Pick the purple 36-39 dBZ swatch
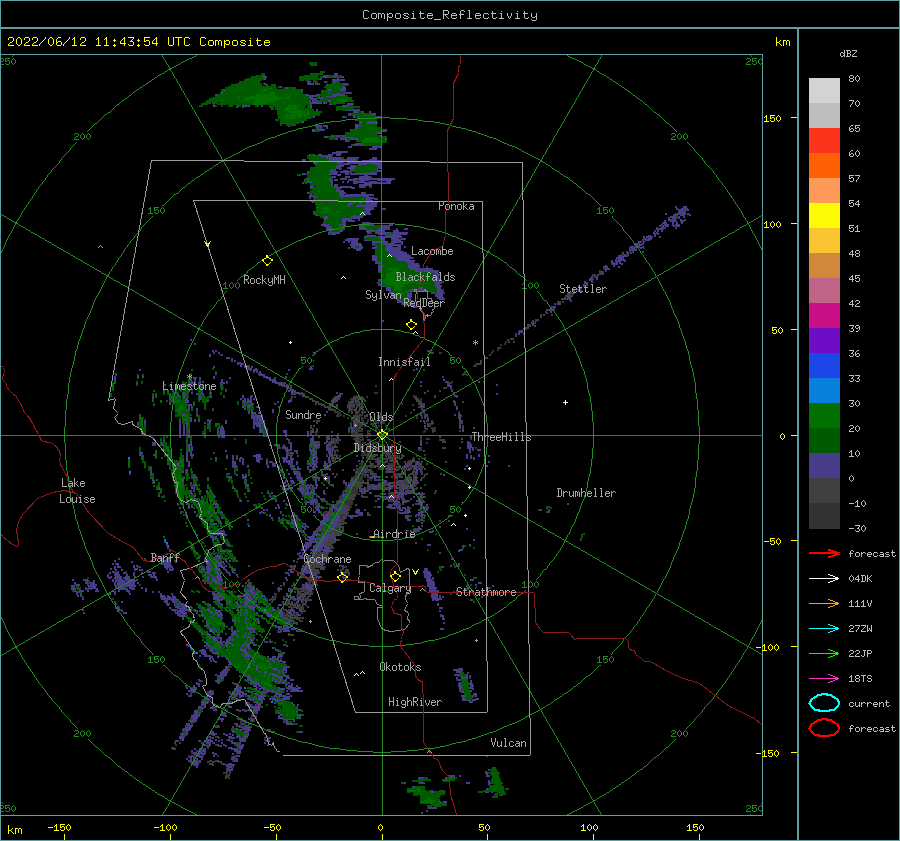The image size is (900, 841). [824, 341]
